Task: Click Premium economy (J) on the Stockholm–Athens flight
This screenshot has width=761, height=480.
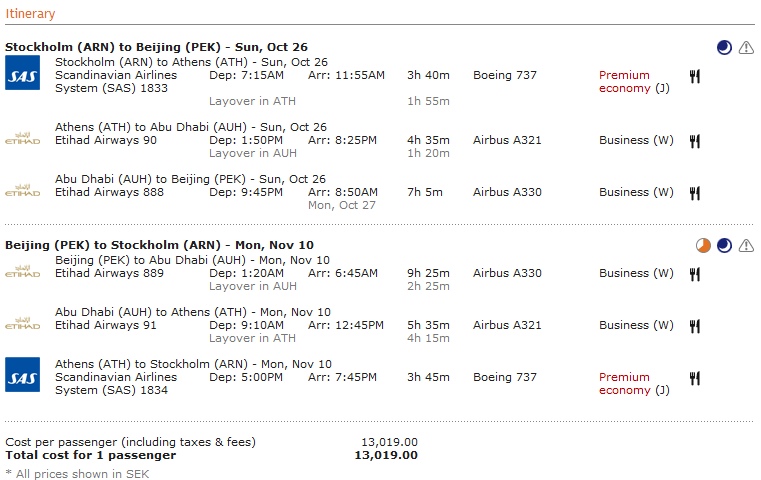Action: click(634, 82)
